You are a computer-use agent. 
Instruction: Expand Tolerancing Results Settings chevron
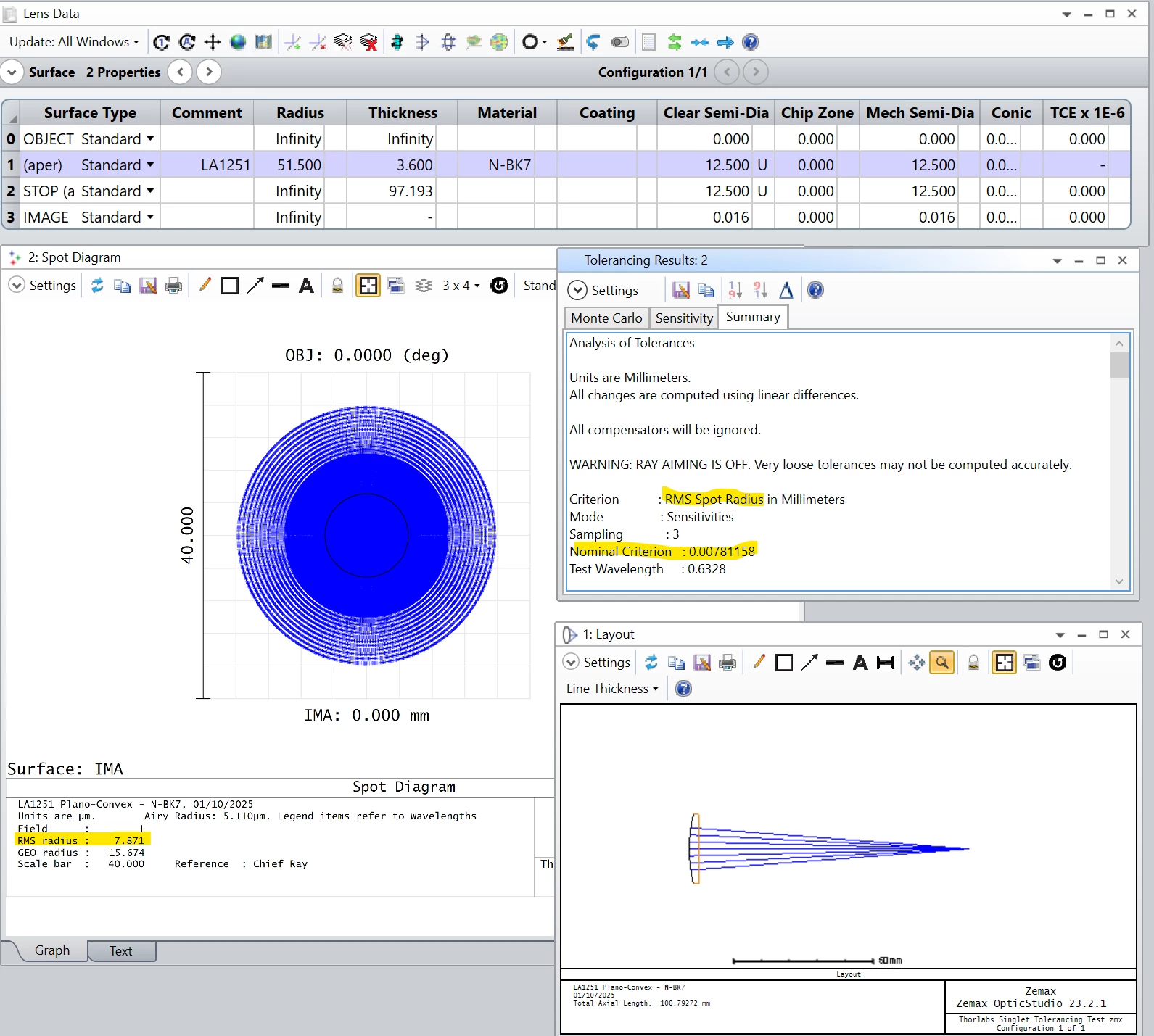(x=577, y=290)
